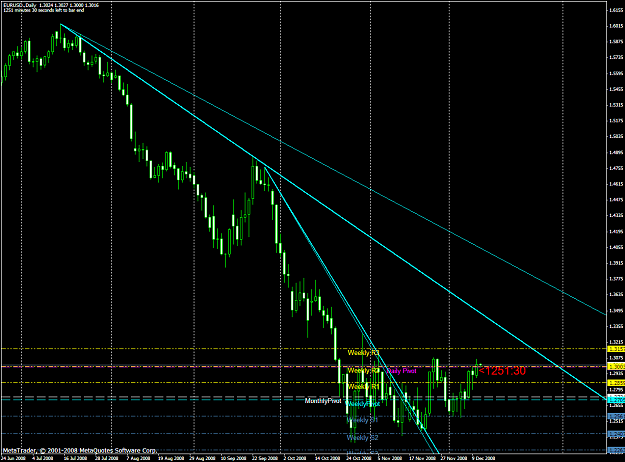Click the 1.3635 price scale value
This screenshot has height=462, width=625.
(617, 294)
